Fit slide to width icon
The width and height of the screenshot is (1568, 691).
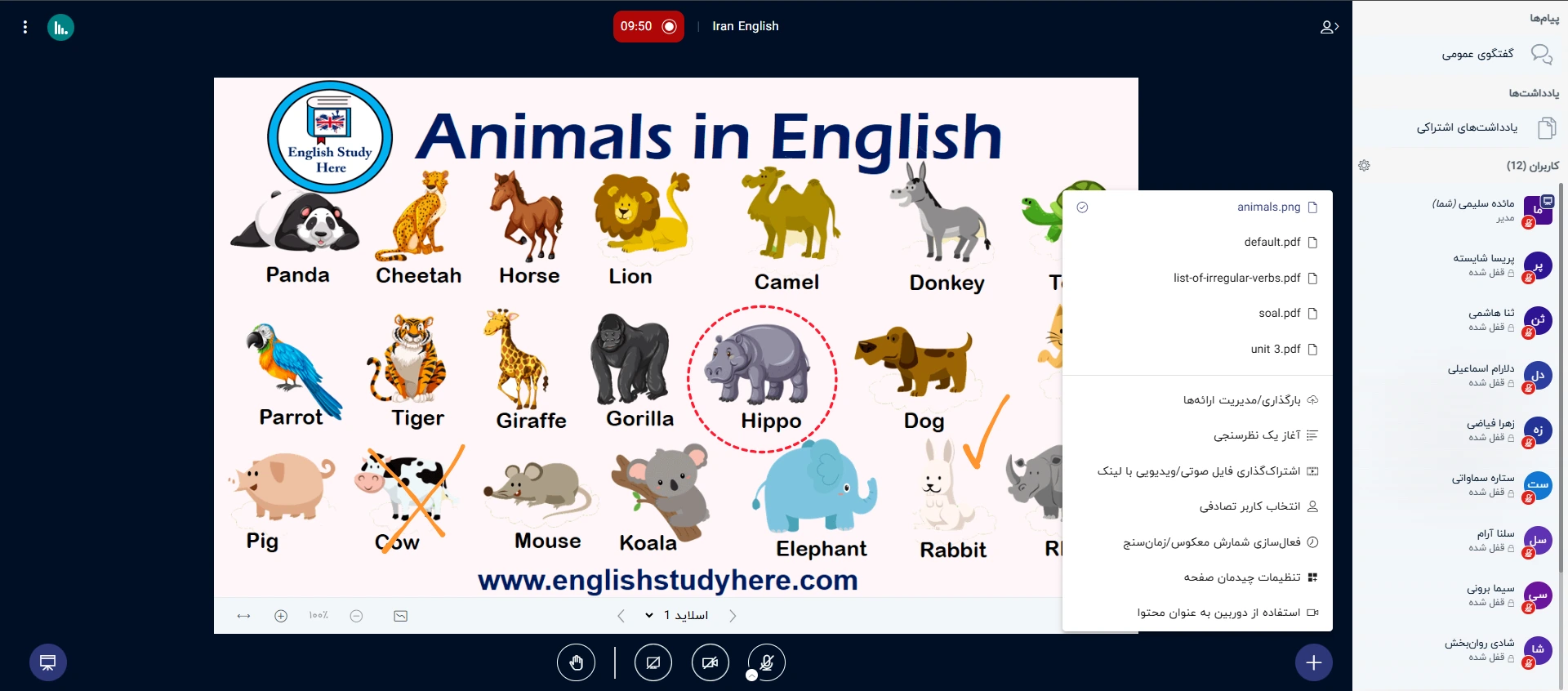[243, 616]
